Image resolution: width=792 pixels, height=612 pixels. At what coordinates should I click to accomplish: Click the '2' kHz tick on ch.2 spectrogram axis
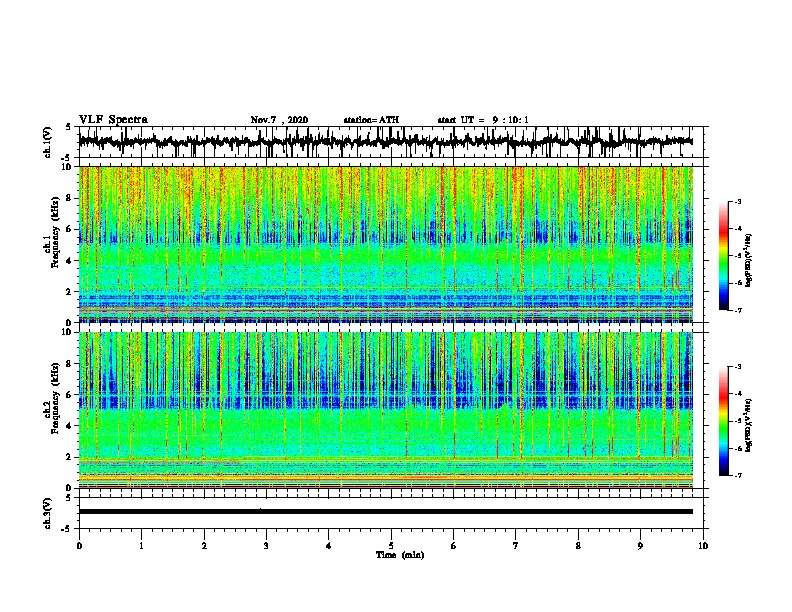pyautogui.click(x=70, y=457)
